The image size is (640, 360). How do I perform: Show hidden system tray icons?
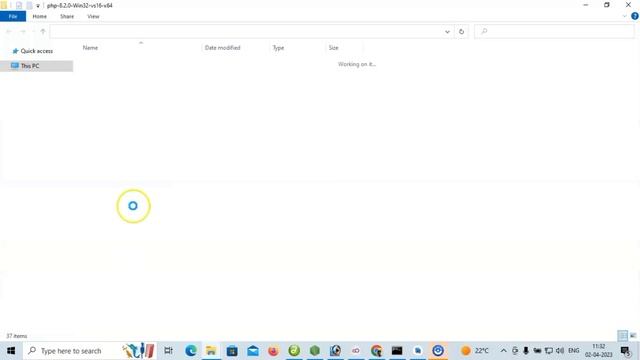504,351
